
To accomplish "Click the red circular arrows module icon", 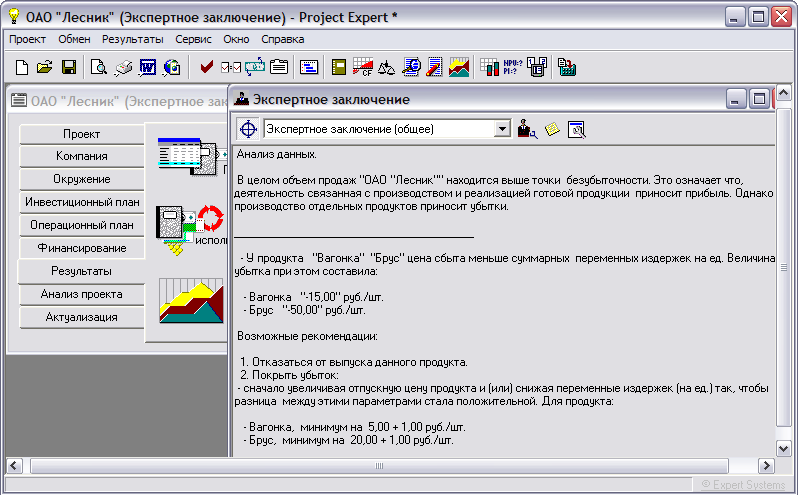I will point(210,218).
